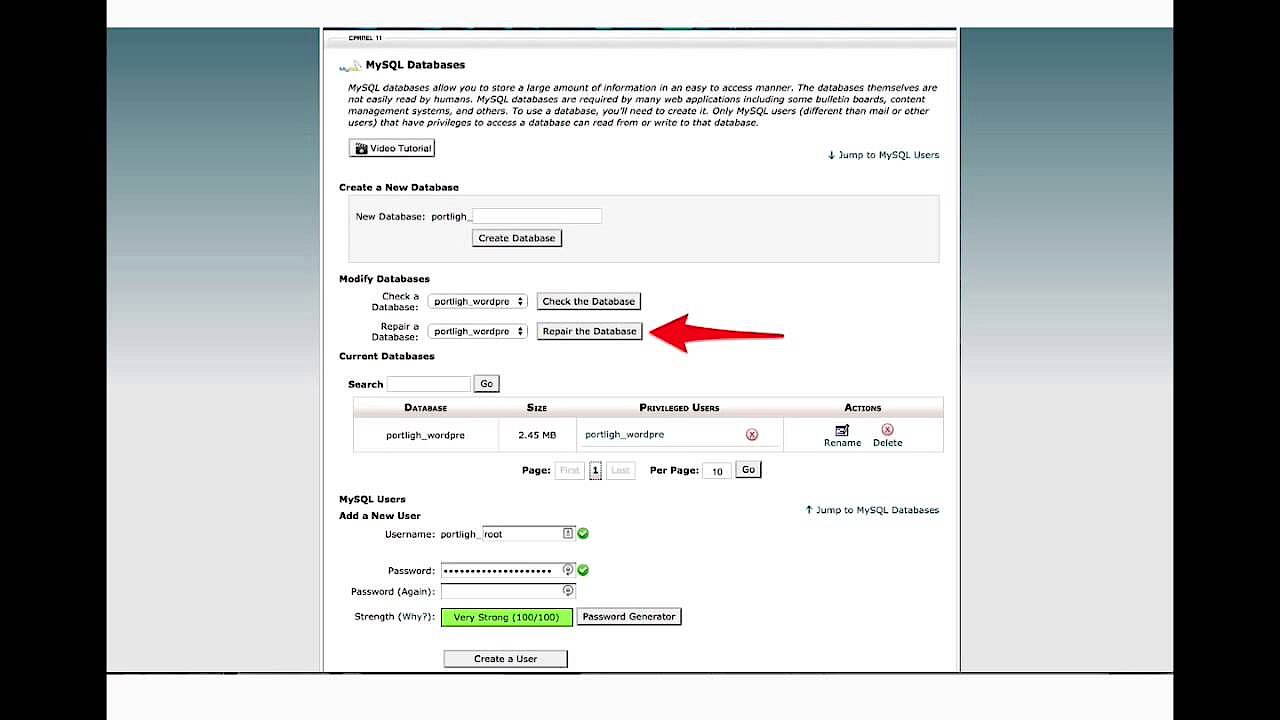
Task: Follow the Jump to MySQL Databases link
Action: [872, 510]
